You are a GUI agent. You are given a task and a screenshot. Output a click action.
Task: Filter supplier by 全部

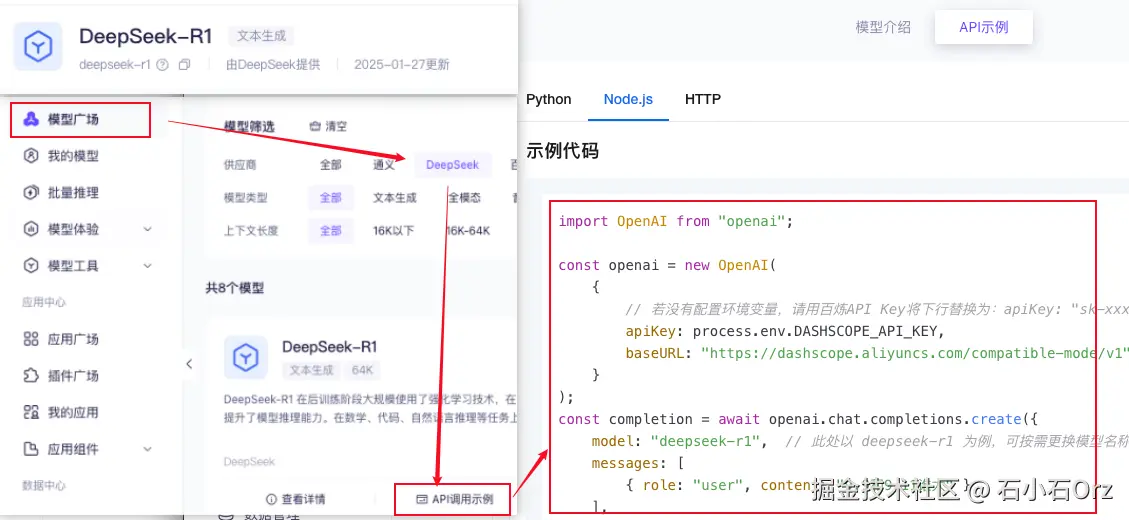(x=330, y=165)
